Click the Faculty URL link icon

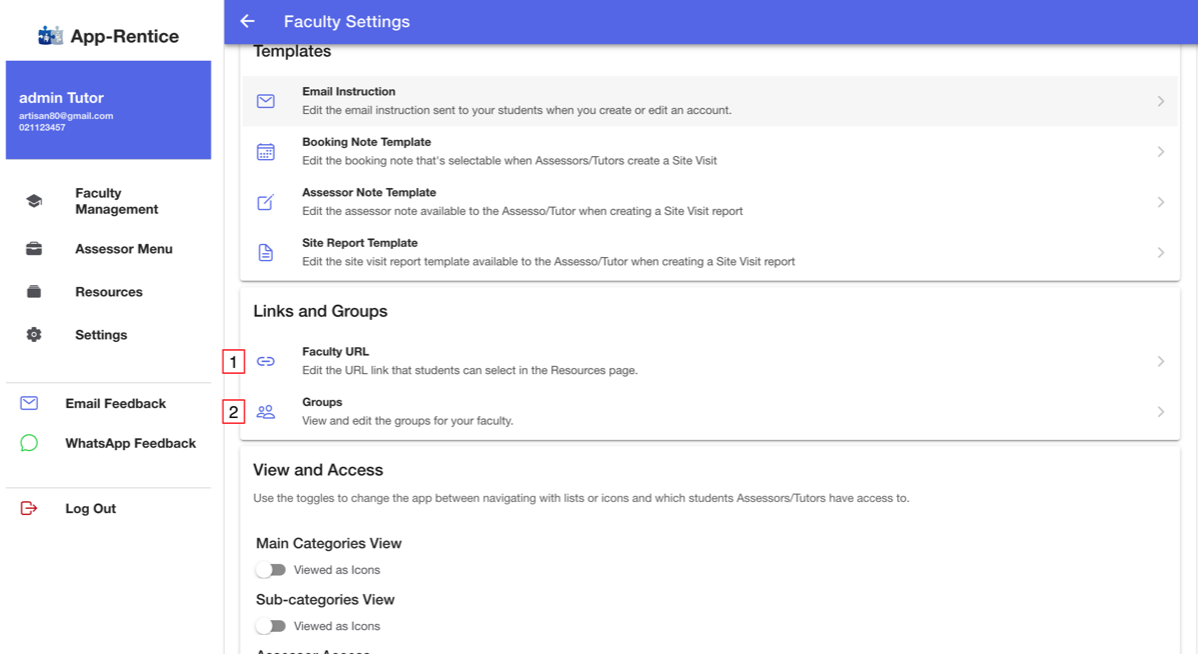(x=266, y=361)
